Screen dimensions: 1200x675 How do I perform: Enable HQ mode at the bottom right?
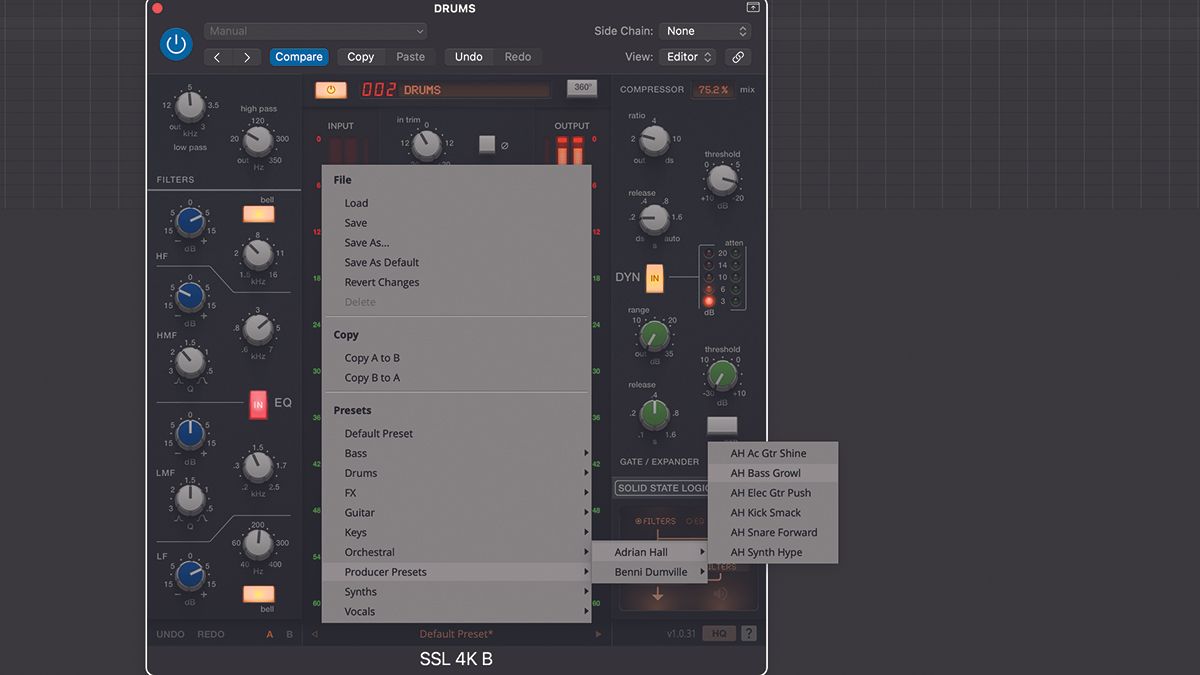[x=719, y=632]
